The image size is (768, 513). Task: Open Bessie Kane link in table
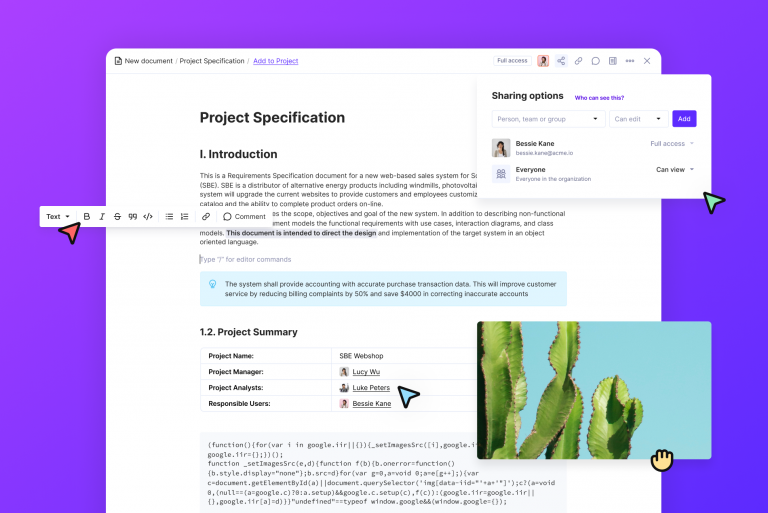tap(371, 404)
